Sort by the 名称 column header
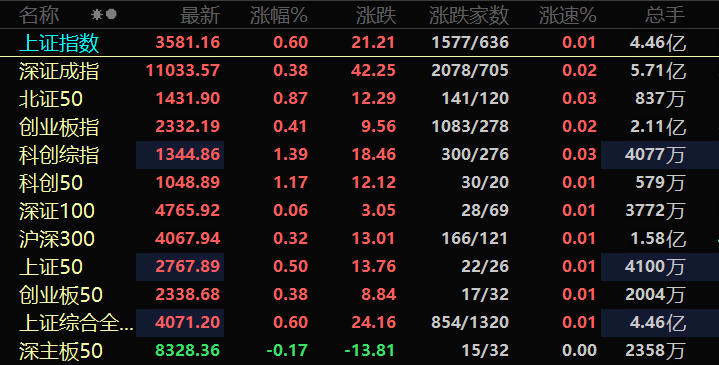 point(39,15)
